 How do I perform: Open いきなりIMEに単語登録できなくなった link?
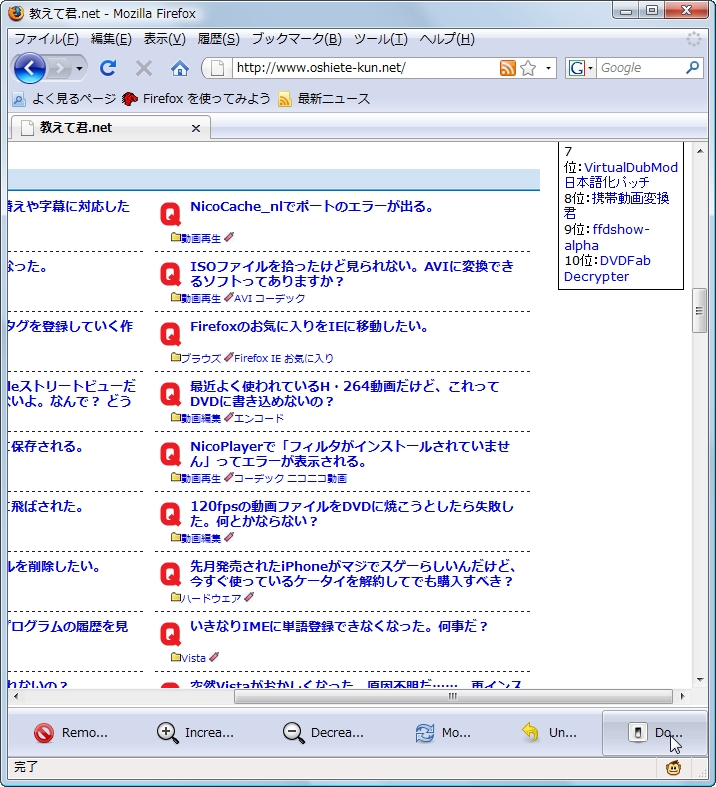click(339, 626)
